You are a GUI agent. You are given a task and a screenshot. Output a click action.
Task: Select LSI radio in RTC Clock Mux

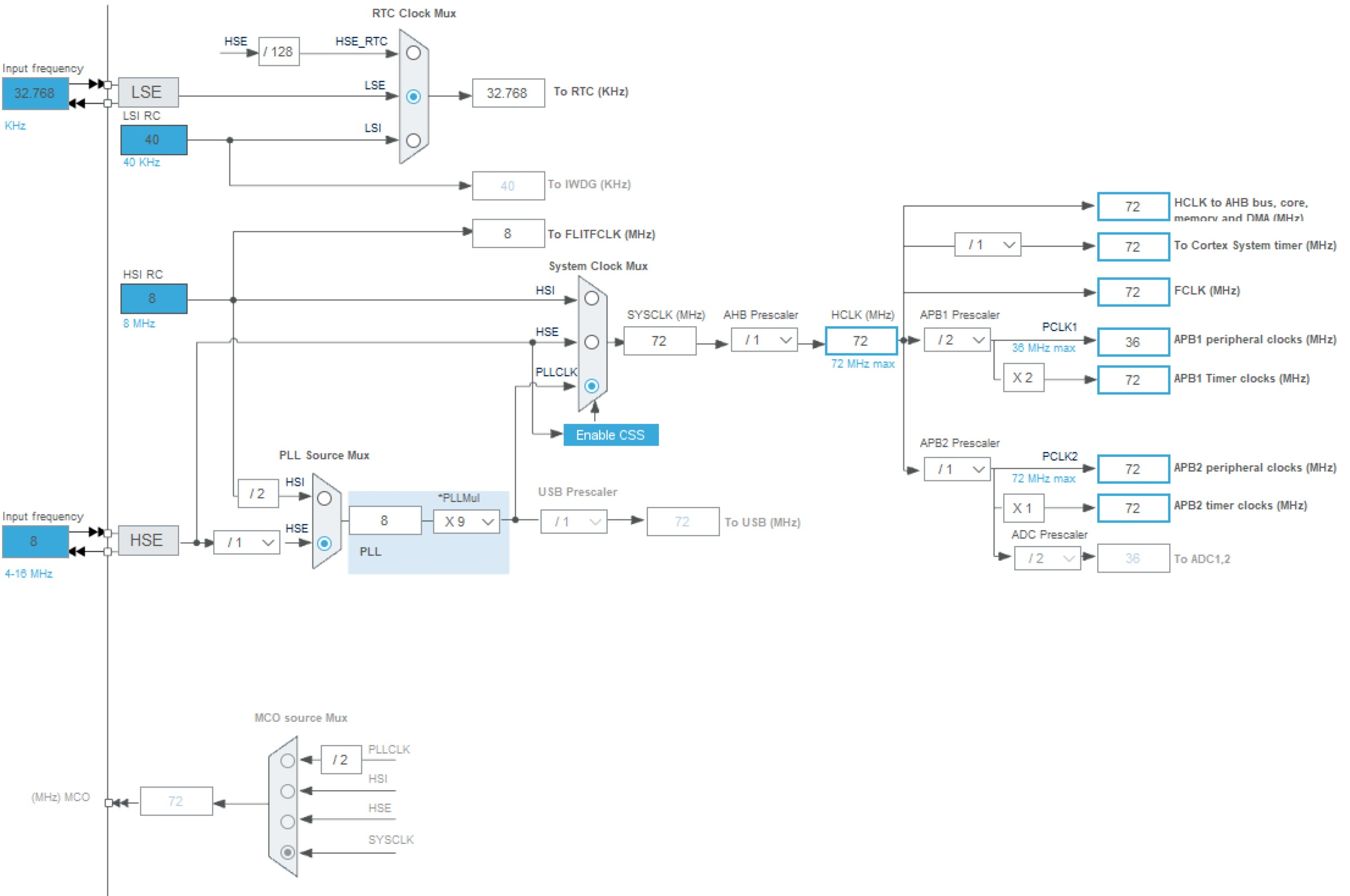pyautogui.click(x=413, y=141)
